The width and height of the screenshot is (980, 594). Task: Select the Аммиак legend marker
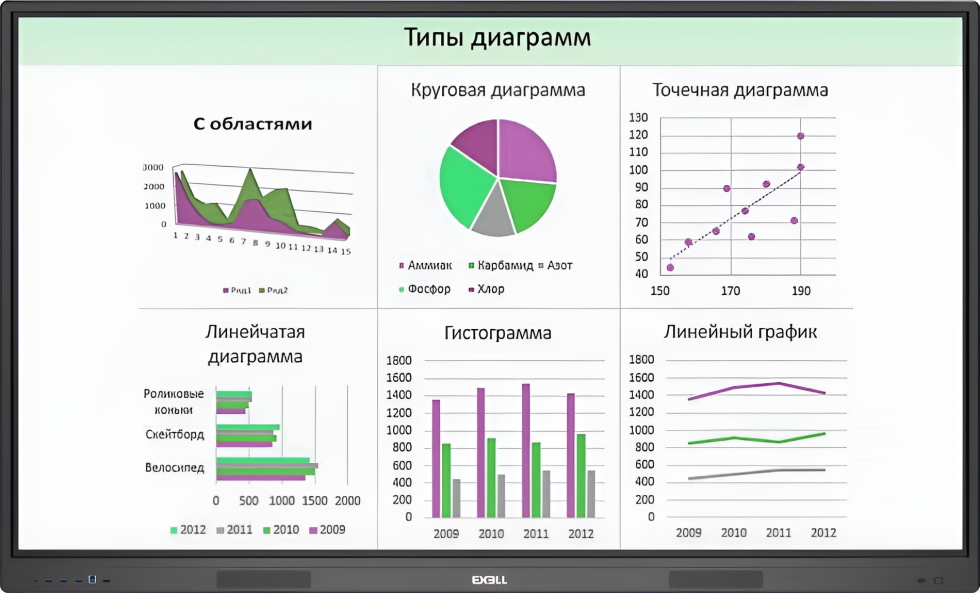tap(401, 266)
